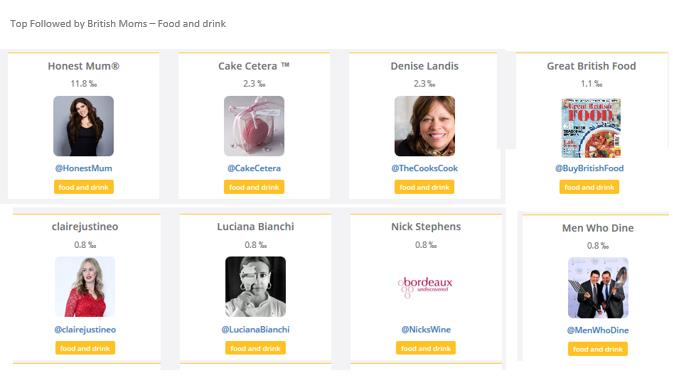The image size is (673, 377).
Task: Visit the @NicksWine handle
Action: [x=426, y=330]
